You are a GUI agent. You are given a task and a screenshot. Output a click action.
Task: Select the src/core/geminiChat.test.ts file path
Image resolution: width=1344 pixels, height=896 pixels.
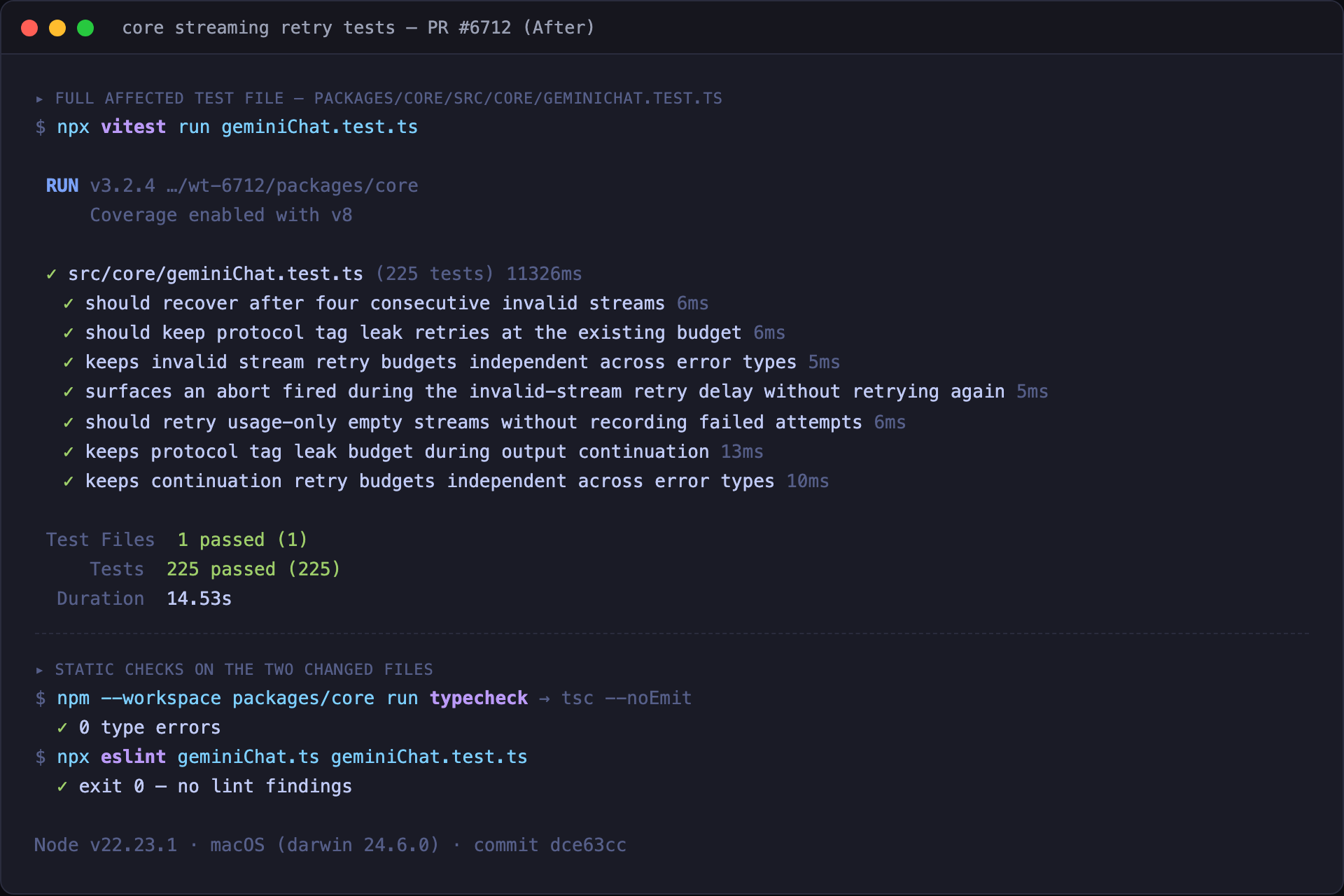click(x=216, y=274)
